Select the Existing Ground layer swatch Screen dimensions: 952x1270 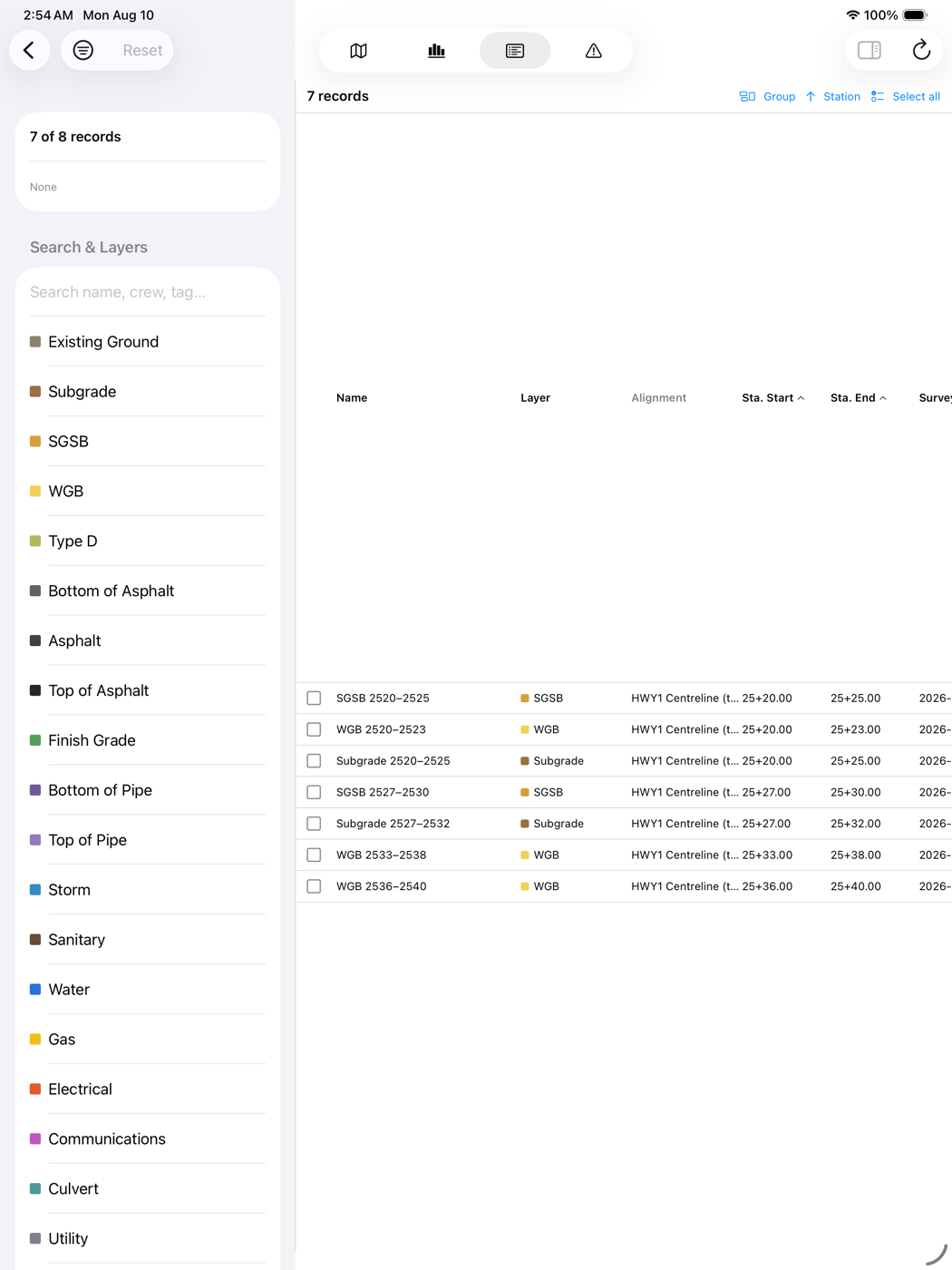point(35,342)
